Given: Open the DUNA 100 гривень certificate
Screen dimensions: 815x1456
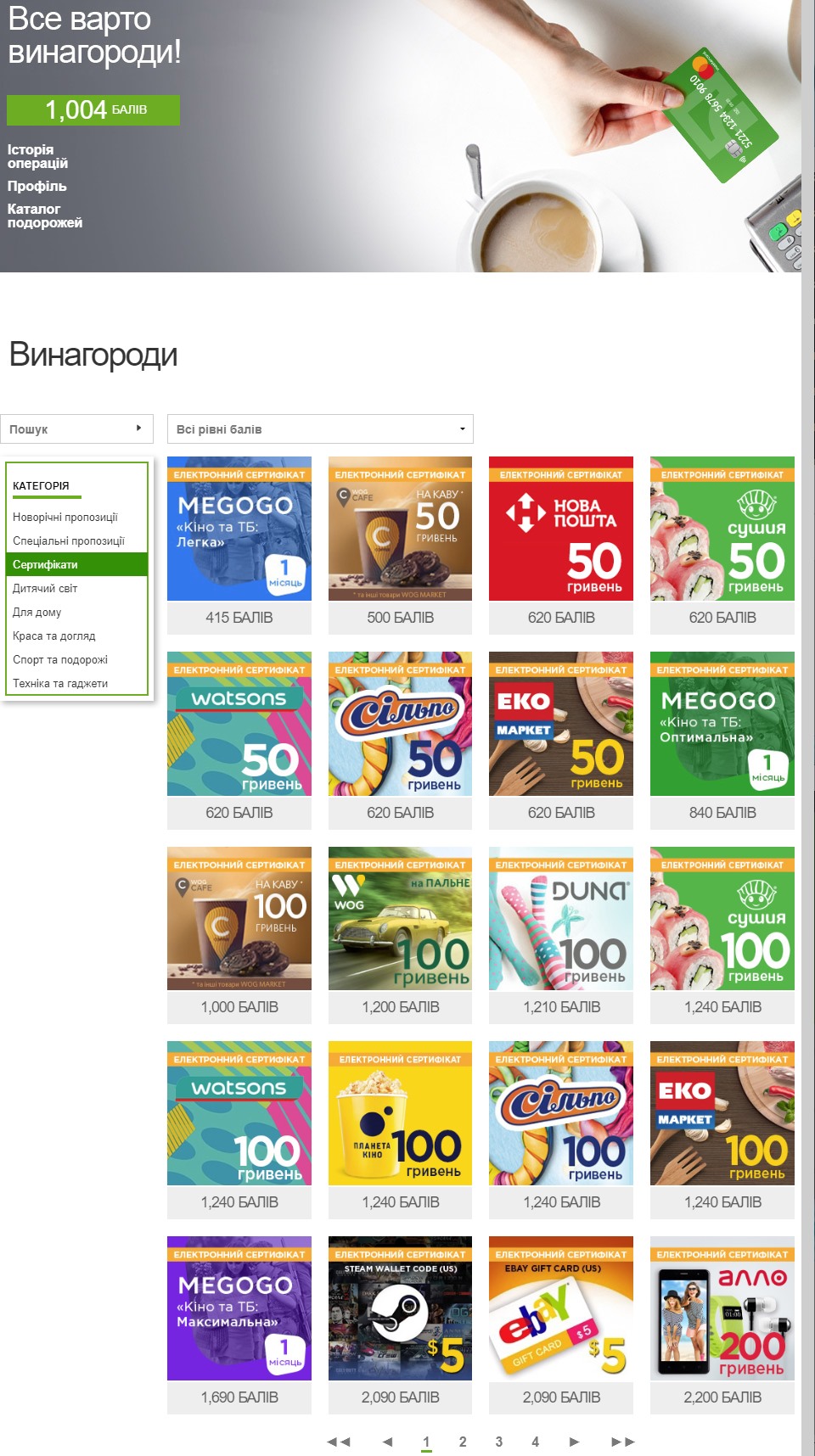Looking at the screenshot, I should click(561, 934).
